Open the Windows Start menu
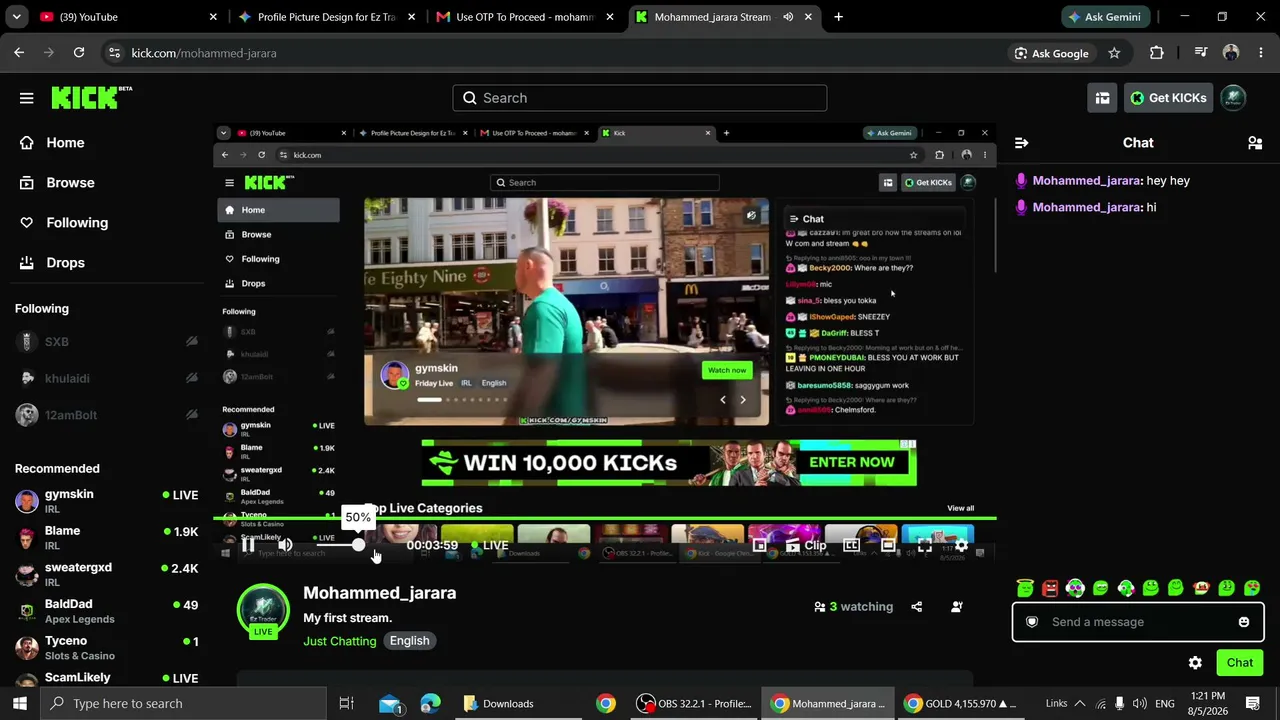The width and height of the screenshot is (1280, 720). (x=19, y=703)
